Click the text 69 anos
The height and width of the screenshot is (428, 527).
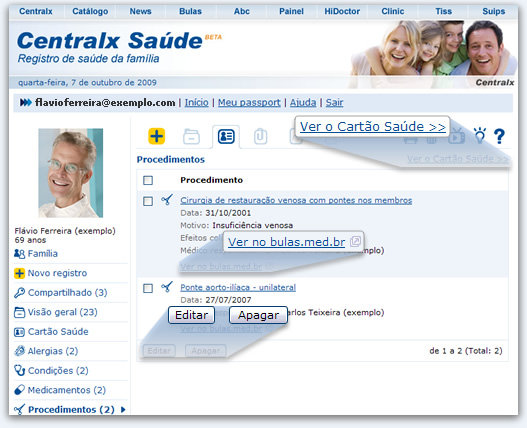coord(30,240)
